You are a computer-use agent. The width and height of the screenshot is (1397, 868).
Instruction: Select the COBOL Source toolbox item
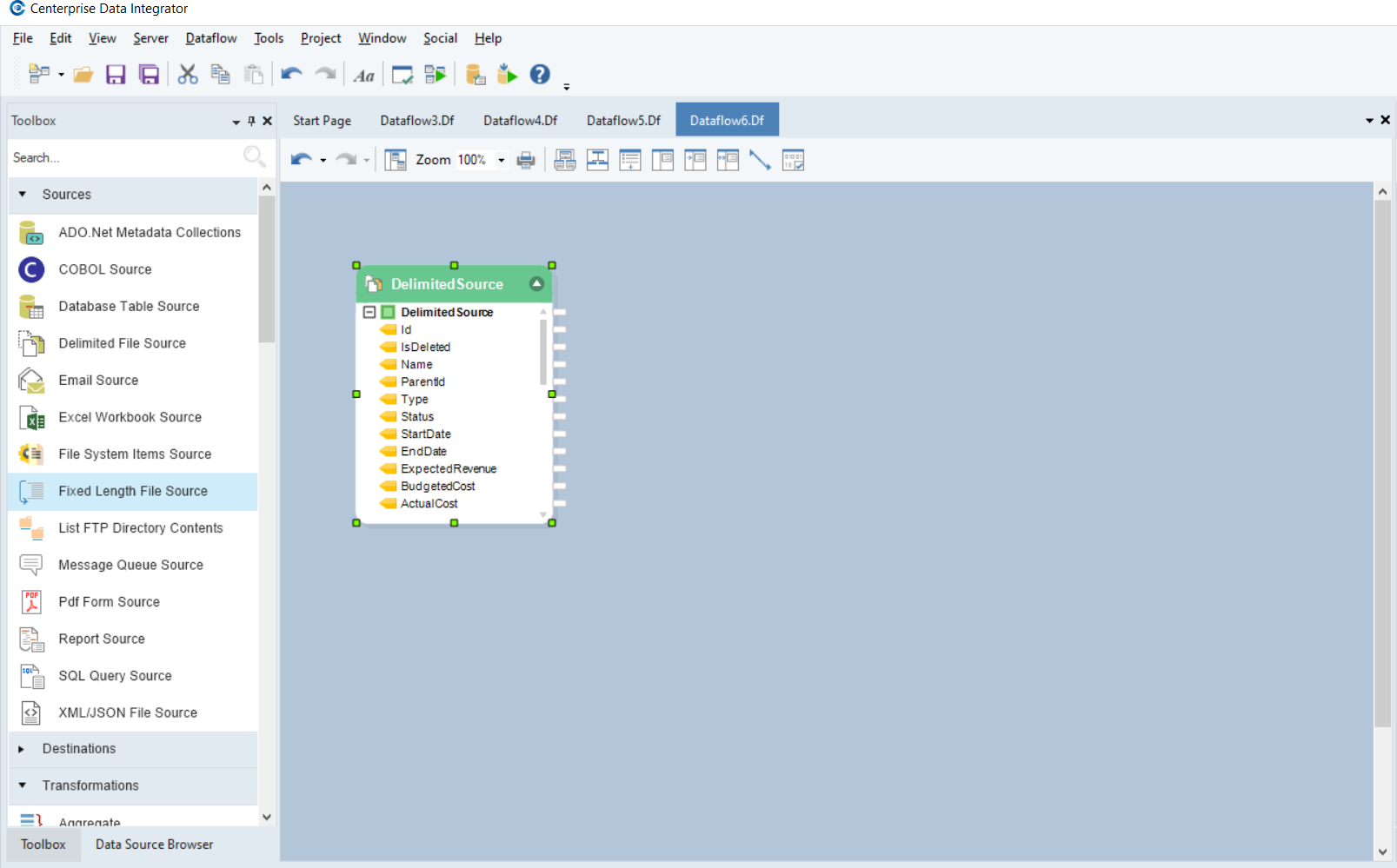click(x=105, y=269)
